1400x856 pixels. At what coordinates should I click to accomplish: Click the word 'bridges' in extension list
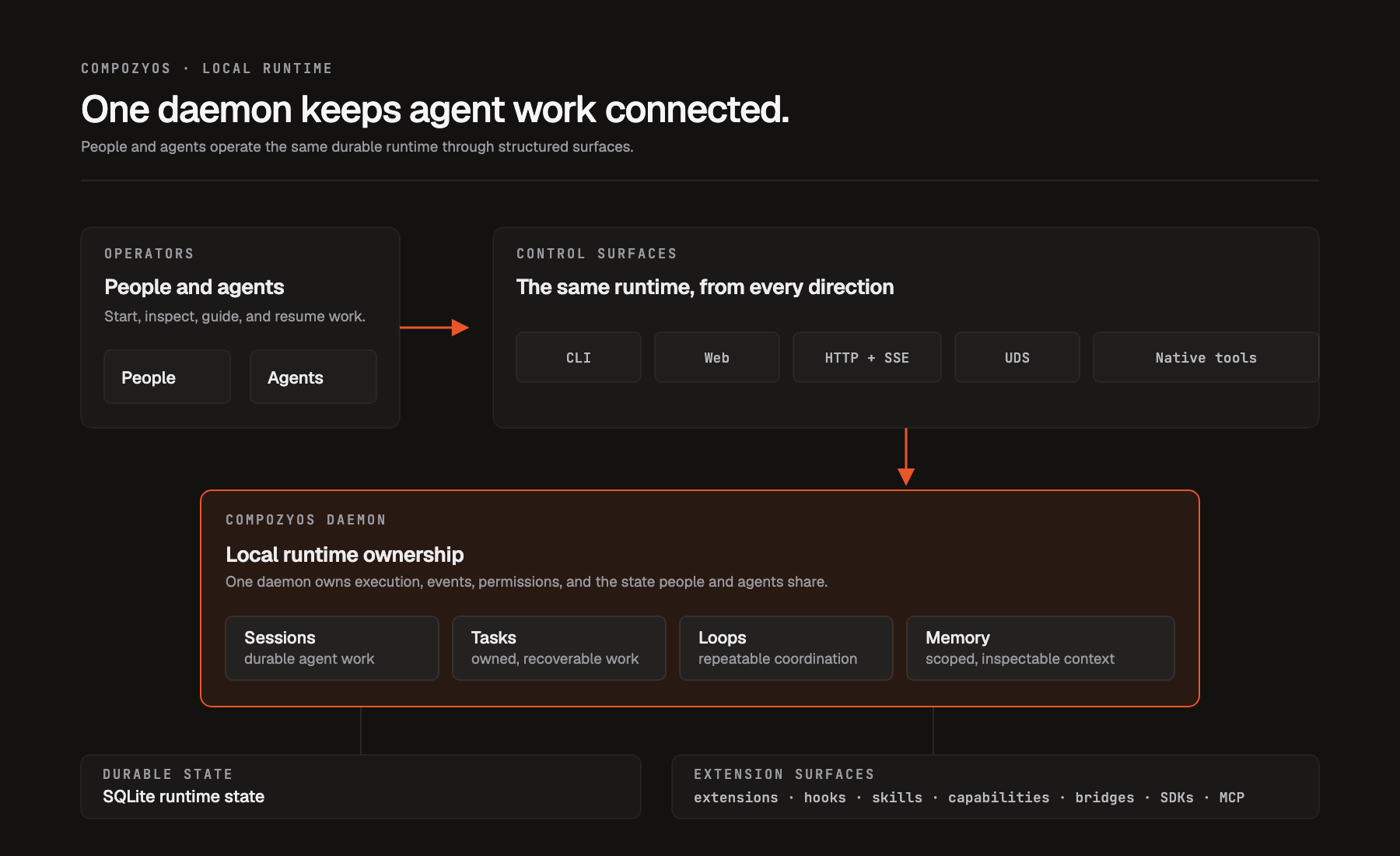pyautogui.click(x=1104, y=798)
